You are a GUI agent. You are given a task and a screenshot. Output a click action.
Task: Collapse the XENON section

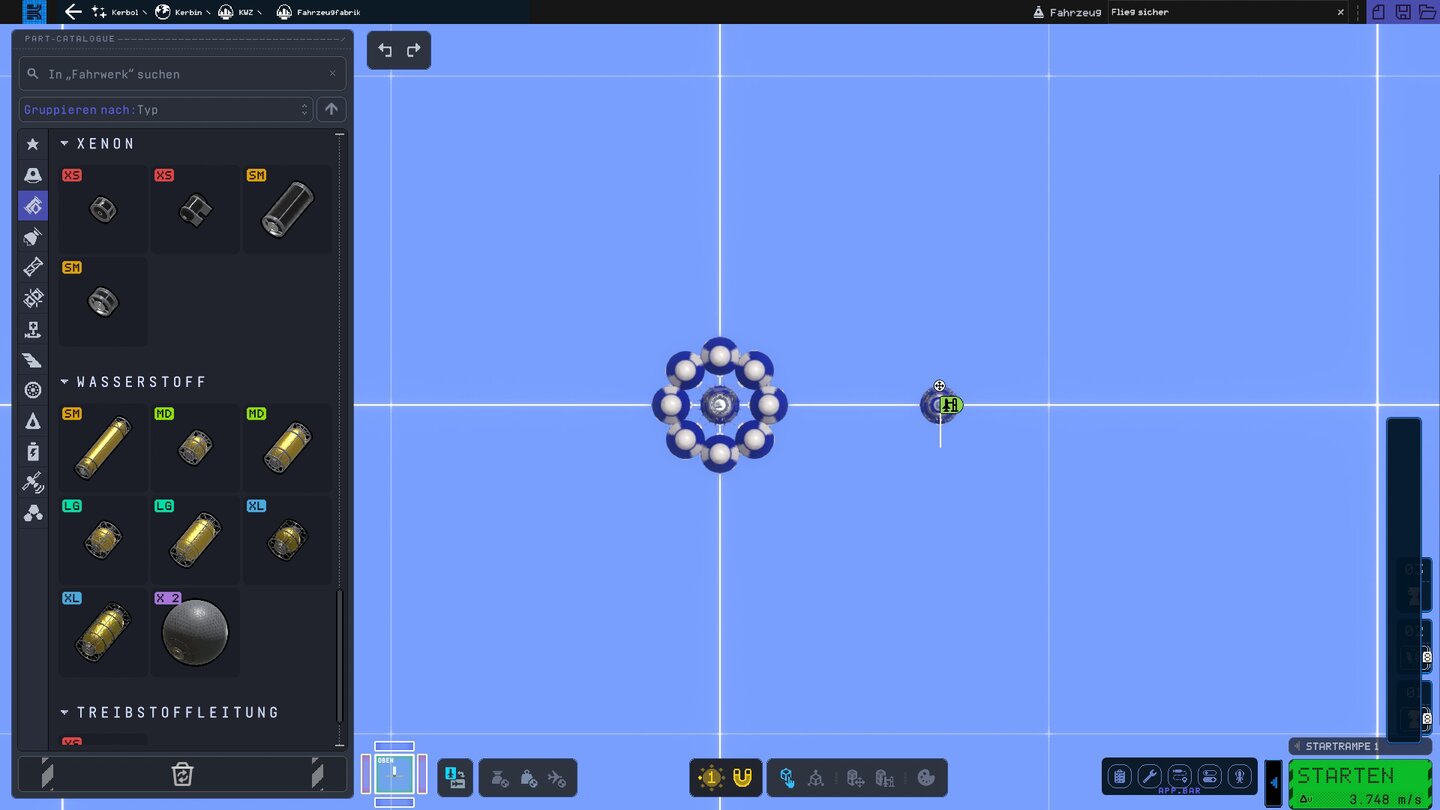(x=66, y=144)
